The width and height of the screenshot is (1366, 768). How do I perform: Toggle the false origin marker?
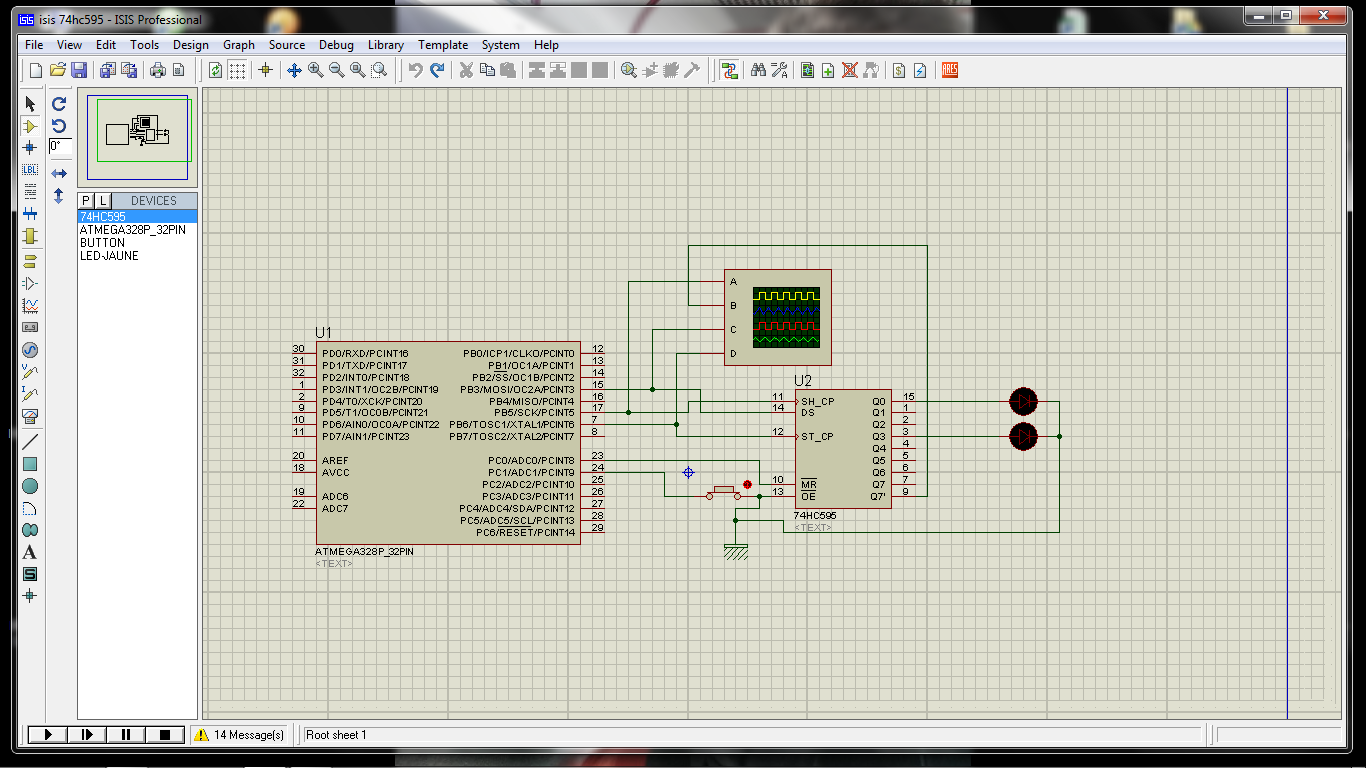point(265,70)
